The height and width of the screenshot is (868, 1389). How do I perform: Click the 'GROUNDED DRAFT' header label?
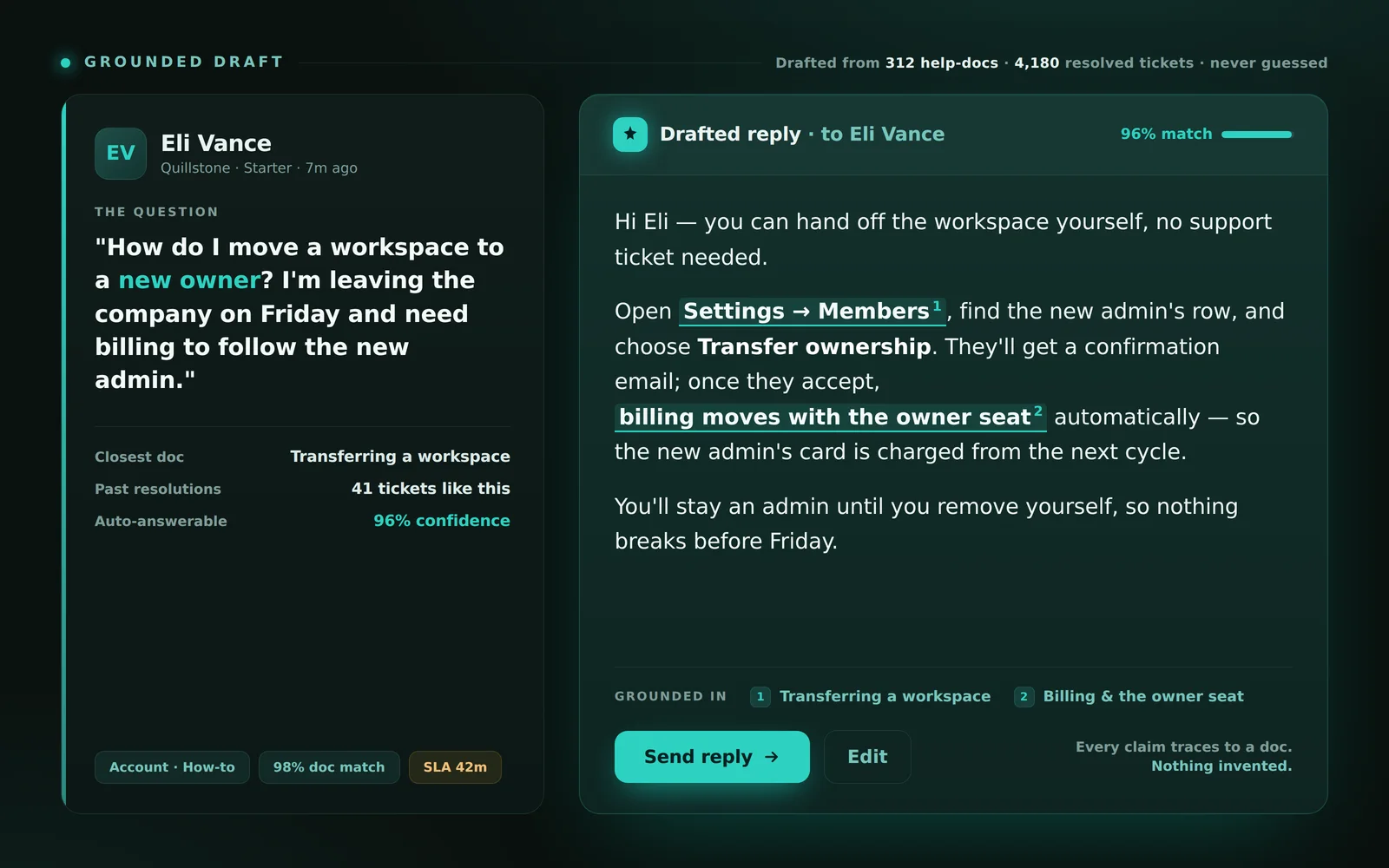coord(184,62)
